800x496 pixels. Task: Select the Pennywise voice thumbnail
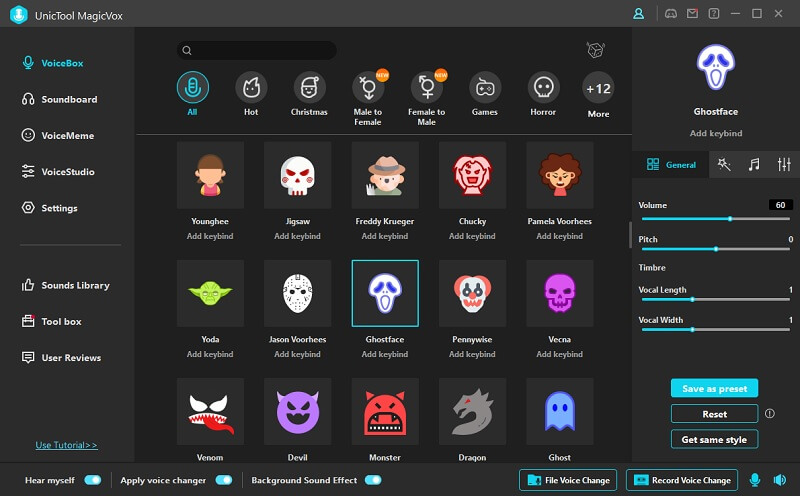click(x=472, y=293)
